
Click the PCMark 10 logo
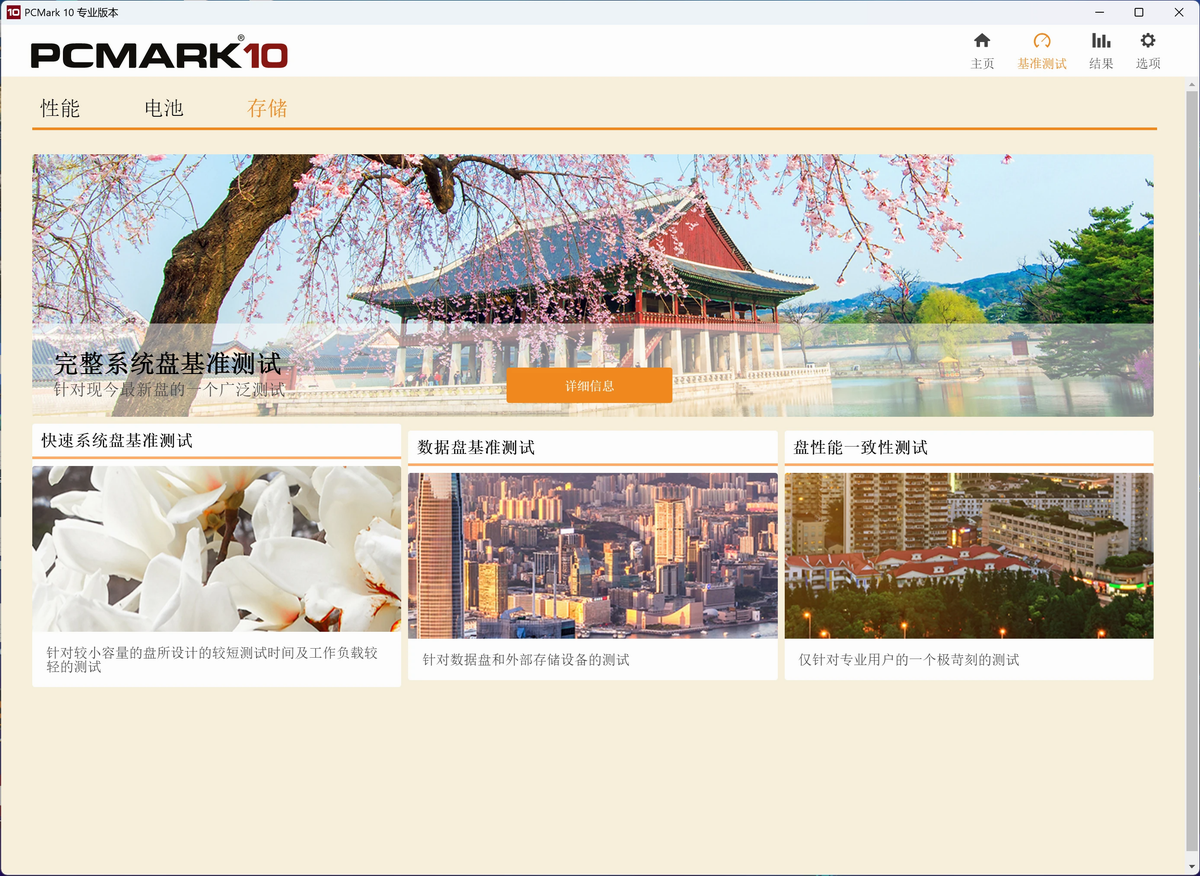159,54
